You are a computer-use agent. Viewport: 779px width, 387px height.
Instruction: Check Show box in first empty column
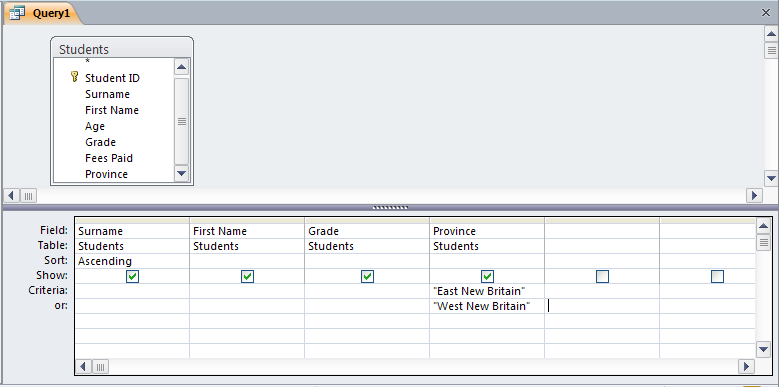(602, 276)
